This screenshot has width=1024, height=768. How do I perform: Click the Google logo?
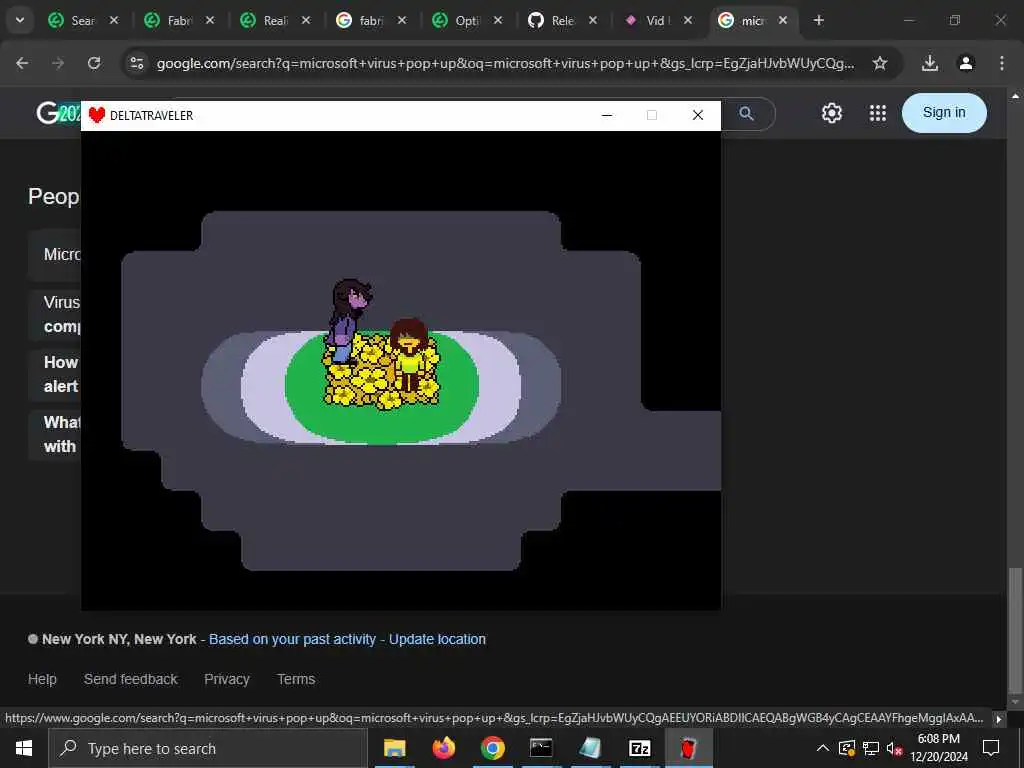(58, 114)
